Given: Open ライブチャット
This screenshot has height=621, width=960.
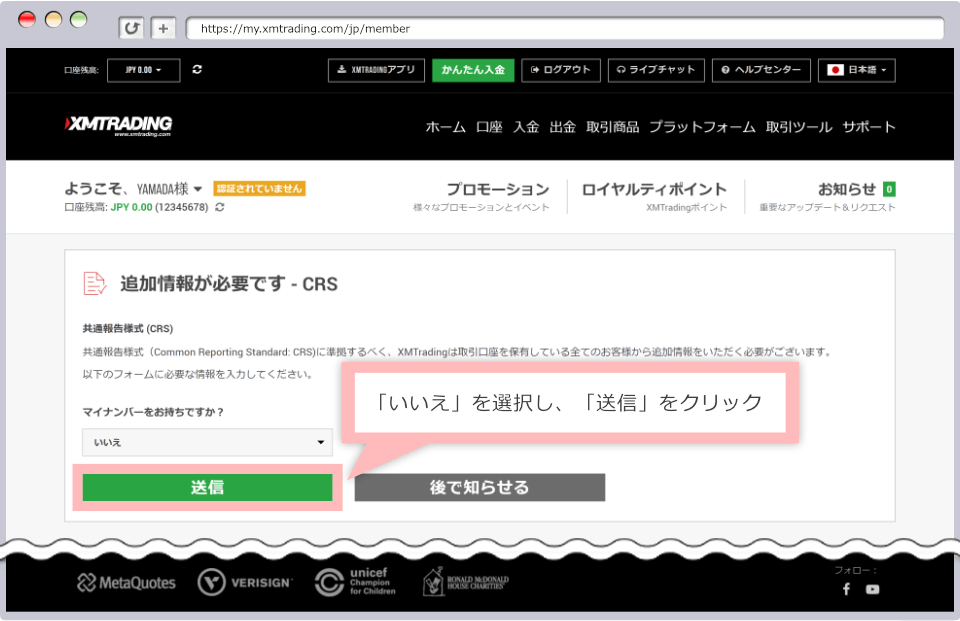Looking at the screenshot, I should 656,70.
